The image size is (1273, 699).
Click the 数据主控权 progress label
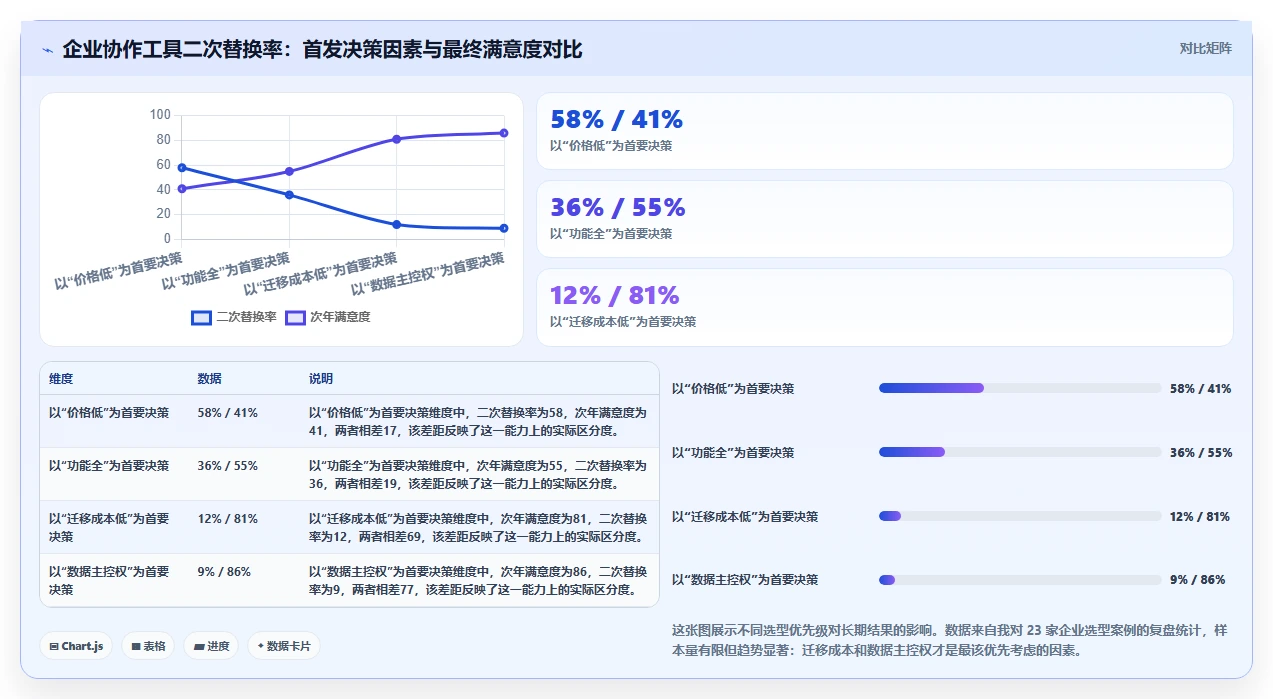click(x=745, y=580)
